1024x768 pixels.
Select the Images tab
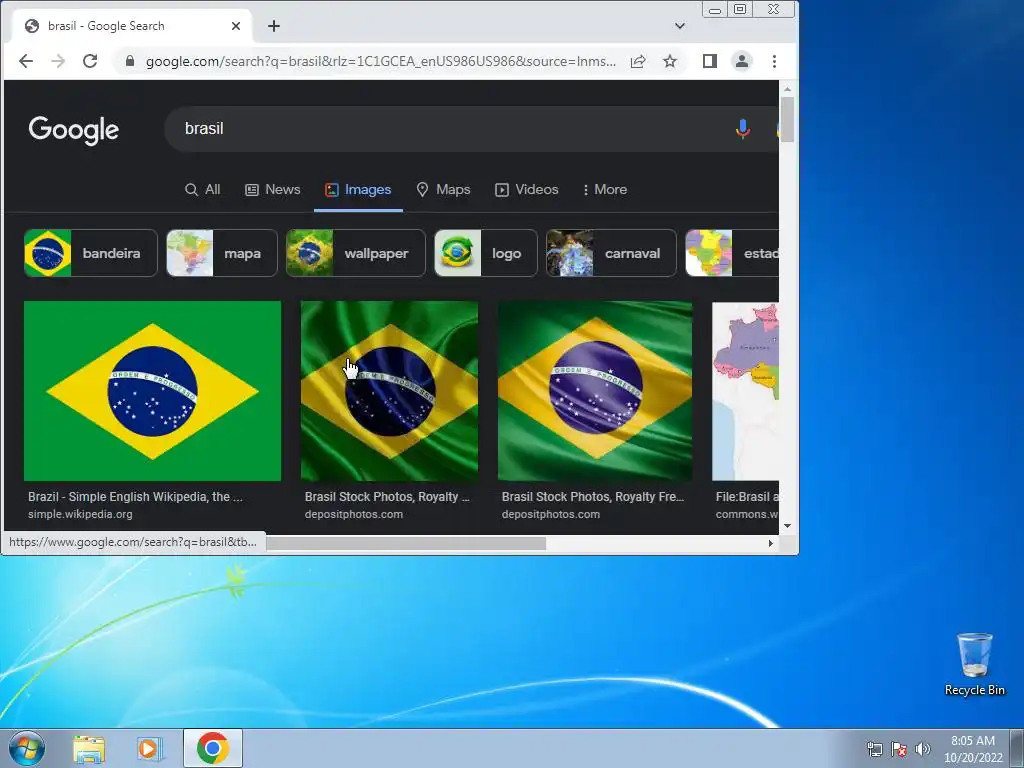(x=359, y=189)
